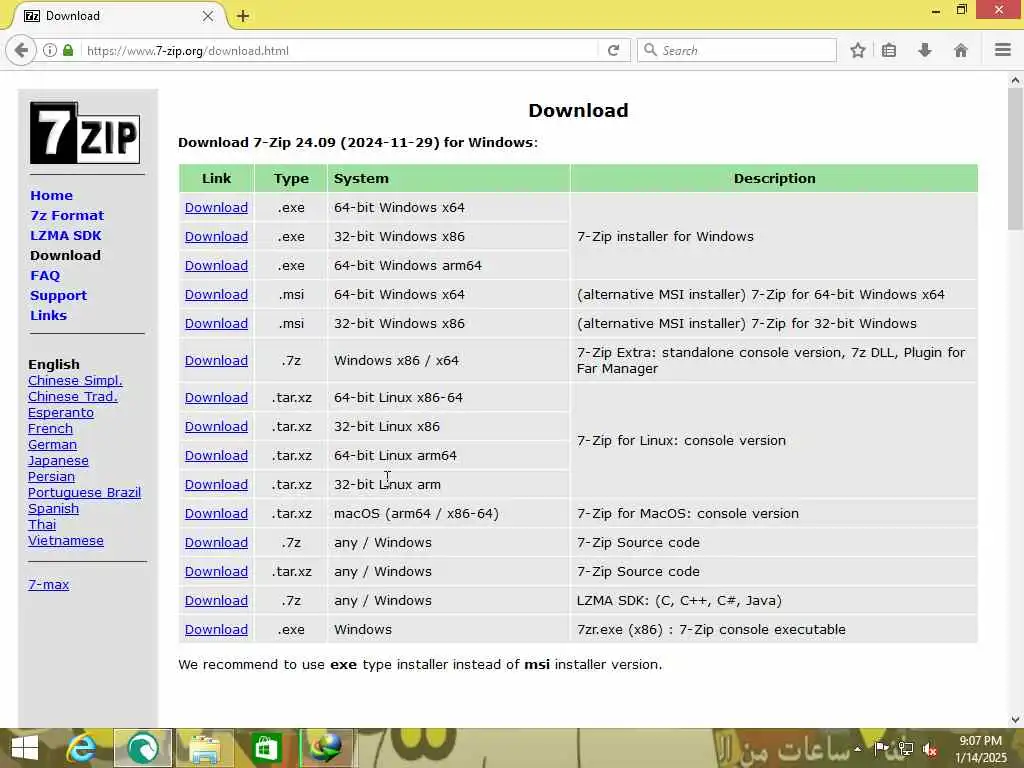The image size is (1024, 768).
Task: Download .tar.xz for 32-bit Linux x86
Action: 216,426
